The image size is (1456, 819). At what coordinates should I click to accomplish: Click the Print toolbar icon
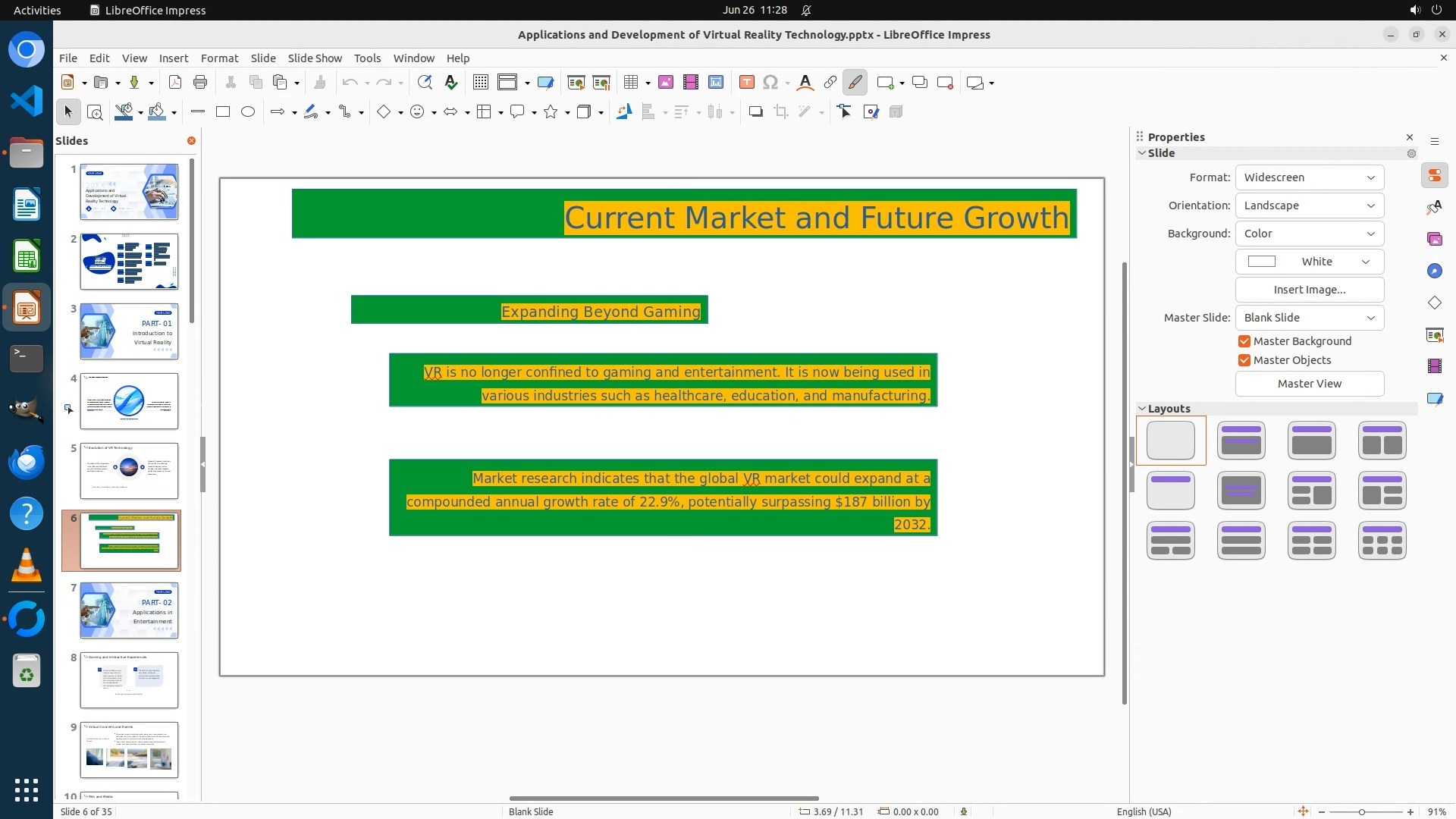coord(200,83)
